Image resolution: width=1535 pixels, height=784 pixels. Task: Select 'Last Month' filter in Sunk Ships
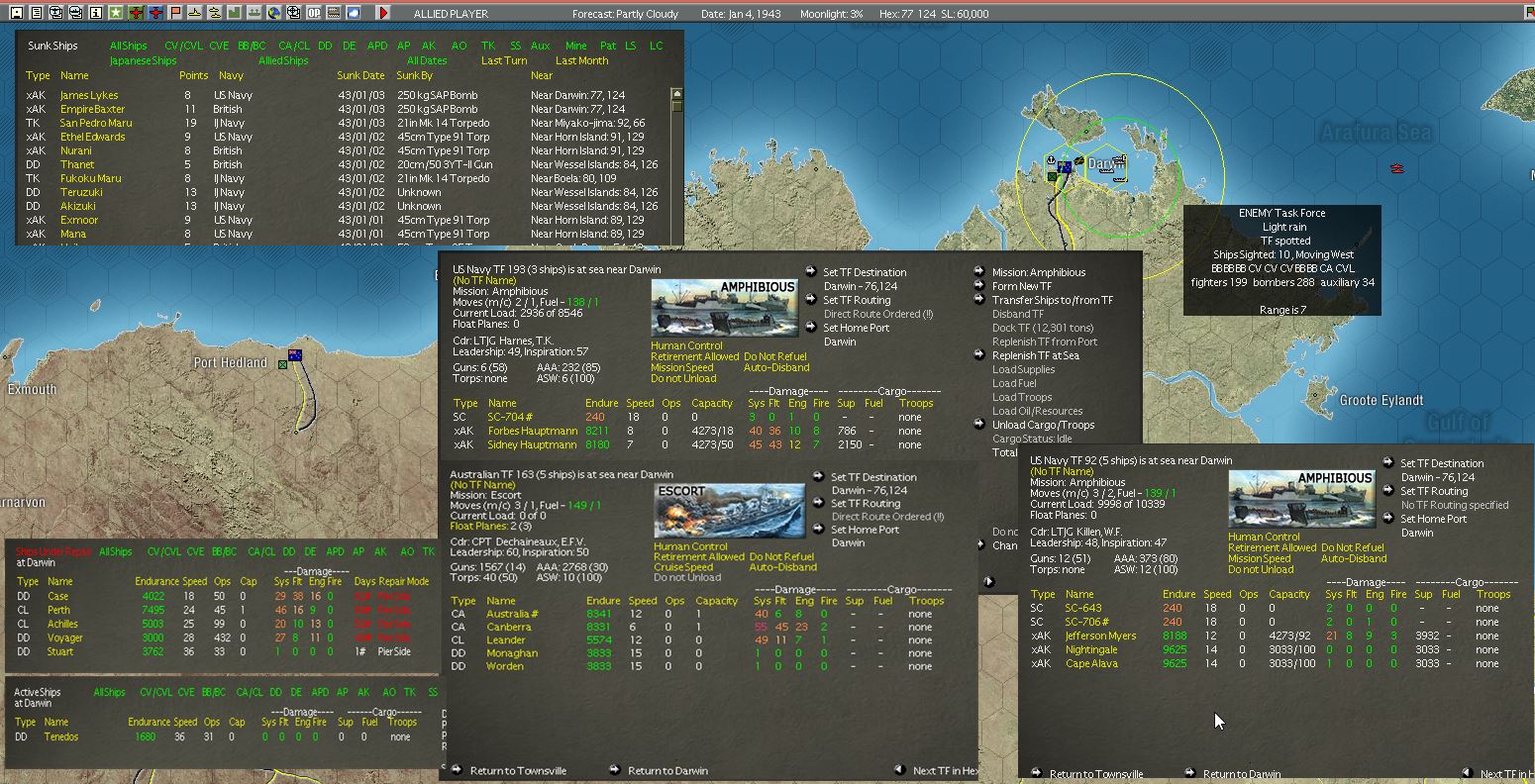coord(581,60)
